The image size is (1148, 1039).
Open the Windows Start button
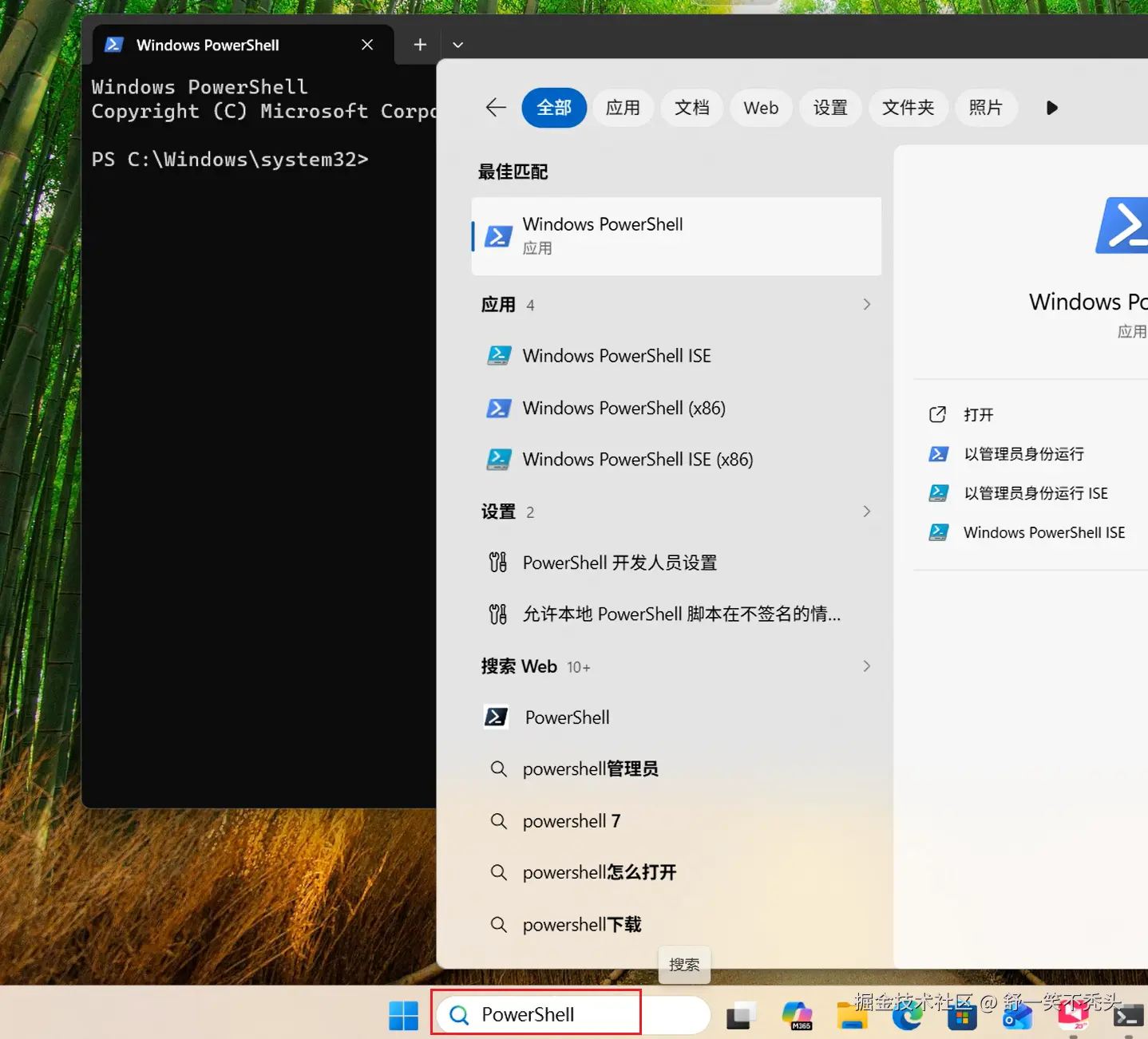(403, 1015)
